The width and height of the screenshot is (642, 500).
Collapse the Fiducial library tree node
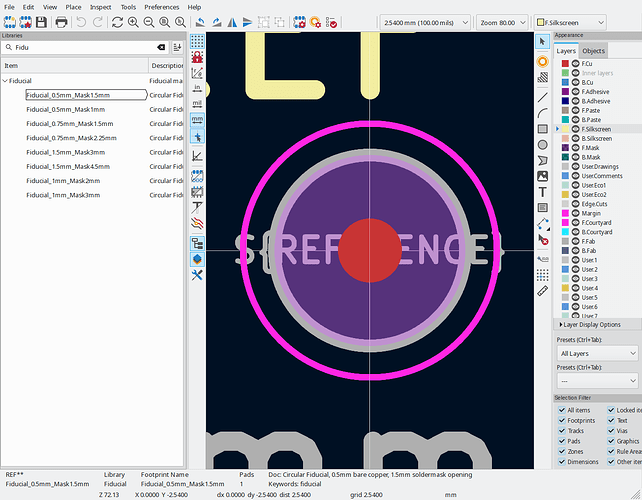click(x=5, y=80)
